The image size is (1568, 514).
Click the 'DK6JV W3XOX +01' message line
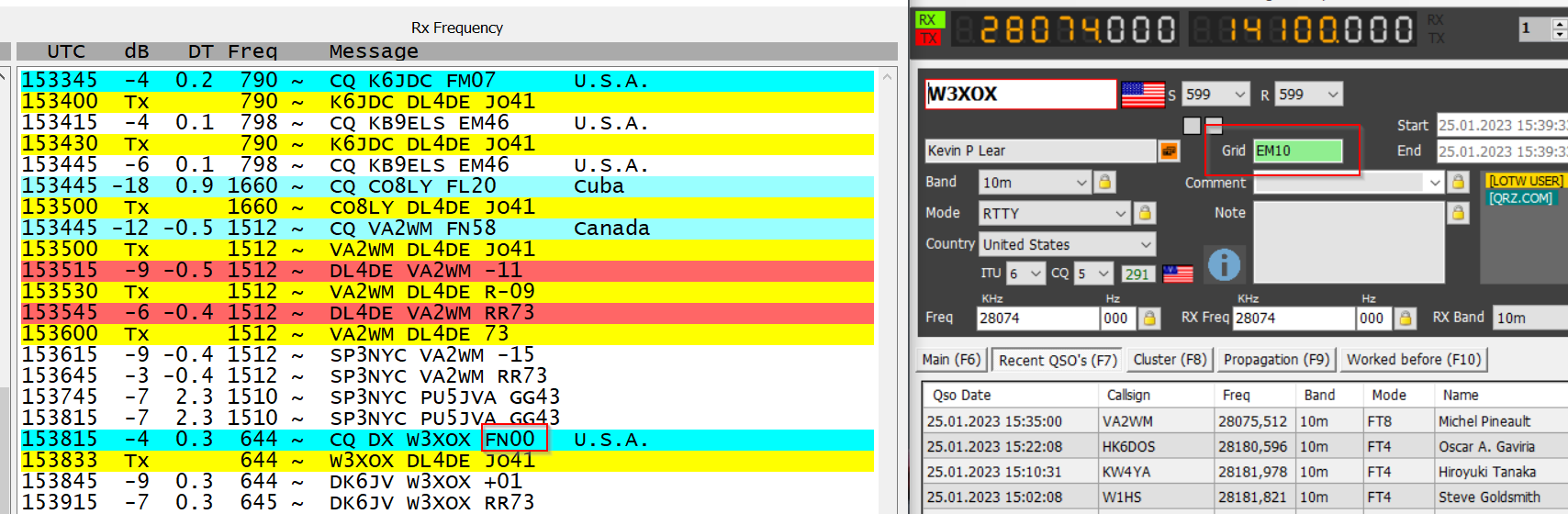click(x=447, y=482)
